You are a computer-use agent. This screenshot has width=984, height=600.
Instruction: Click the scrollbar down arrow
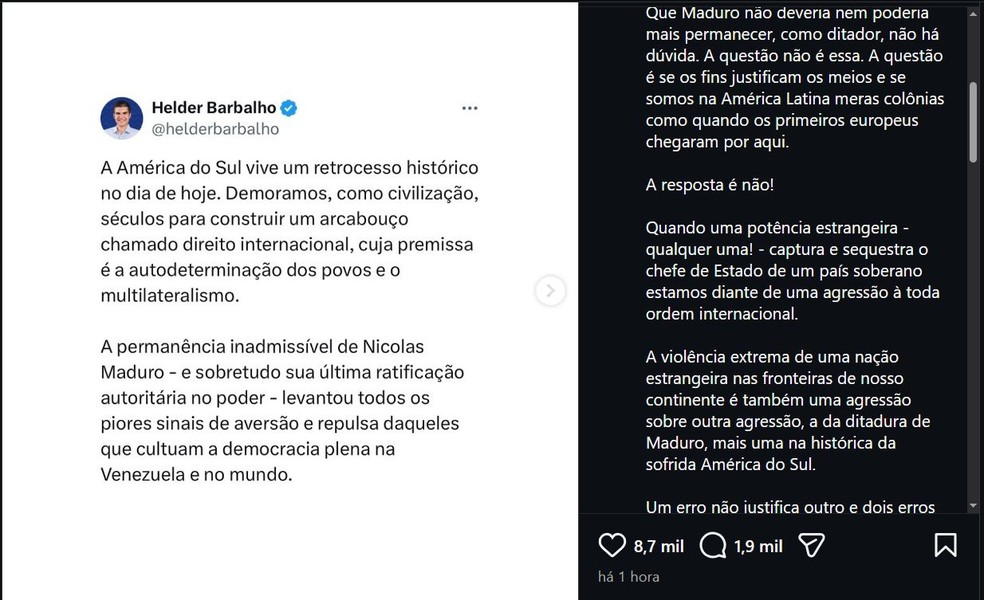(x=974, y=505)
